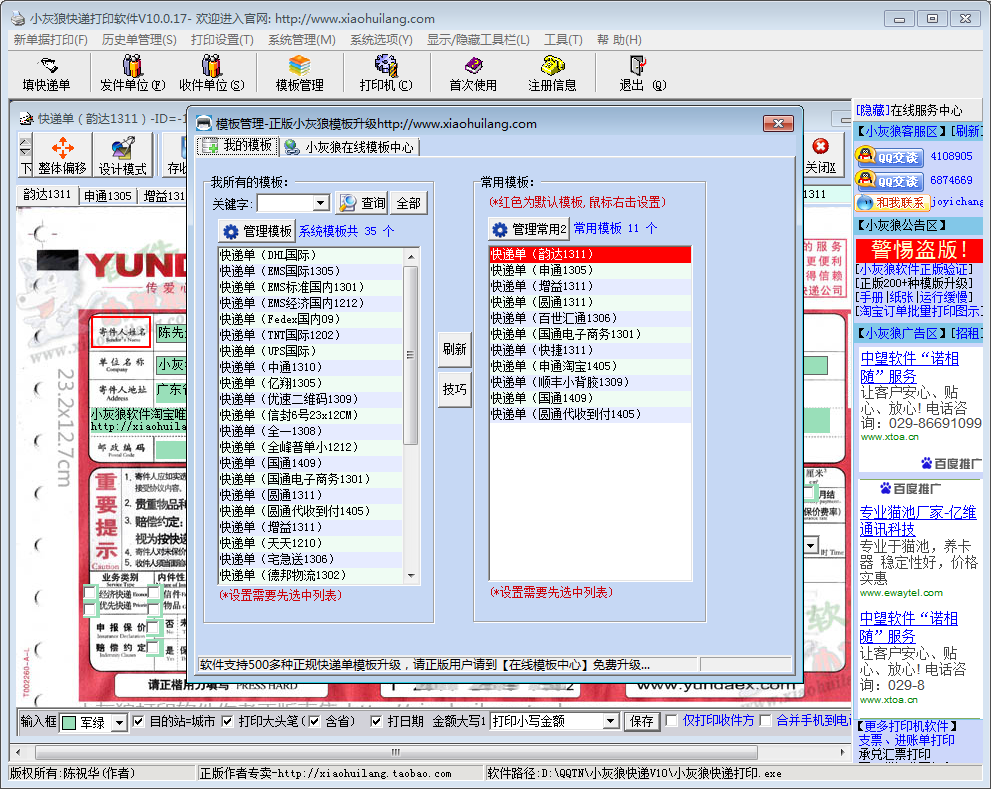The image size is (991, 789).
Task: Enable the 仅打印收件方 checkbox
Action: pyautogui.click(x=671, y=721)
